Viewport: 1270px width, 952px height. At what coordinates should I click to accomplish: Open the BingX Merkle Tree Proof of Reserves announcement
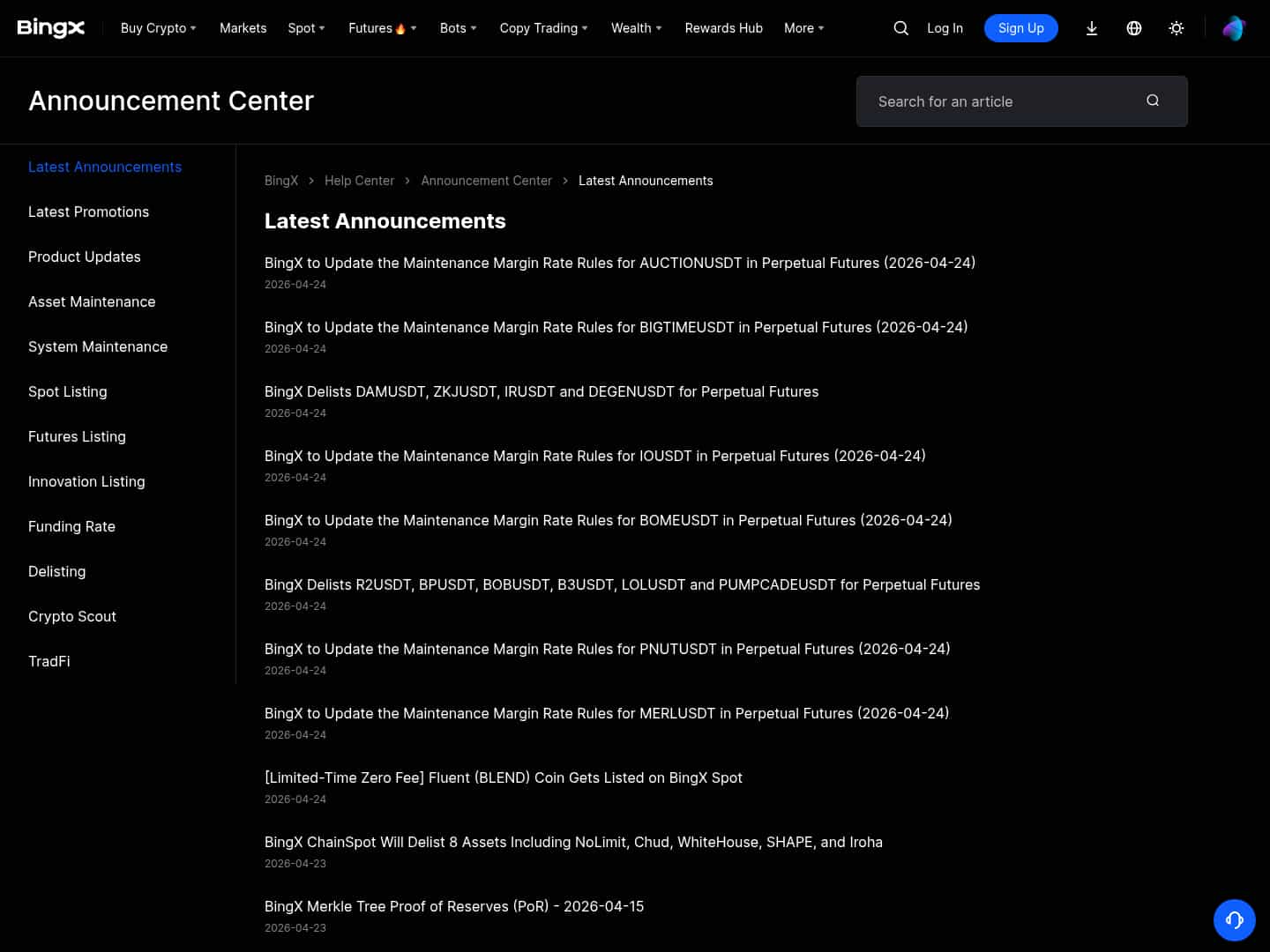[x=453, y=906]
